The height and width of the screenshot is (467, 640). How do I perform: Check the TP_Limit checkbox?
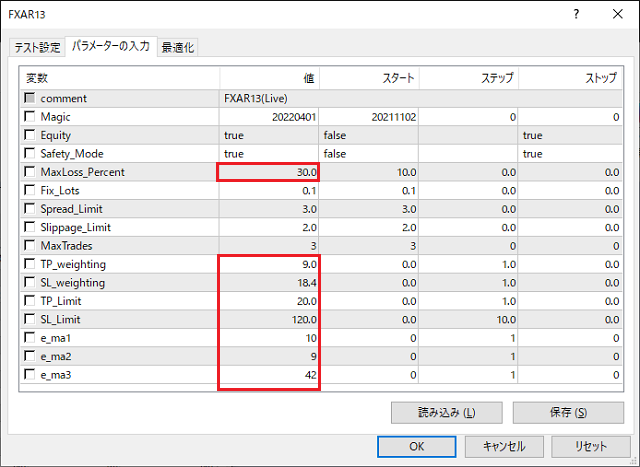30,301
